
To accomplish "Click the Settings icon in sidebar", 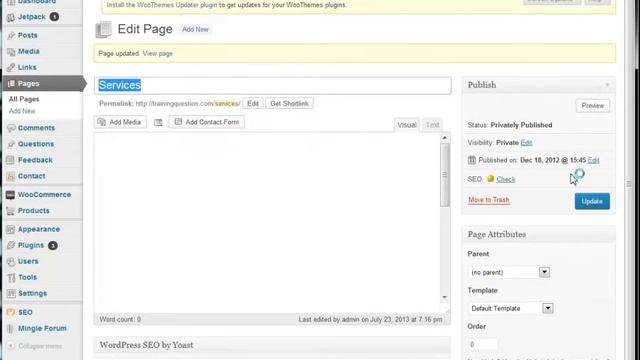I will 11,293.
